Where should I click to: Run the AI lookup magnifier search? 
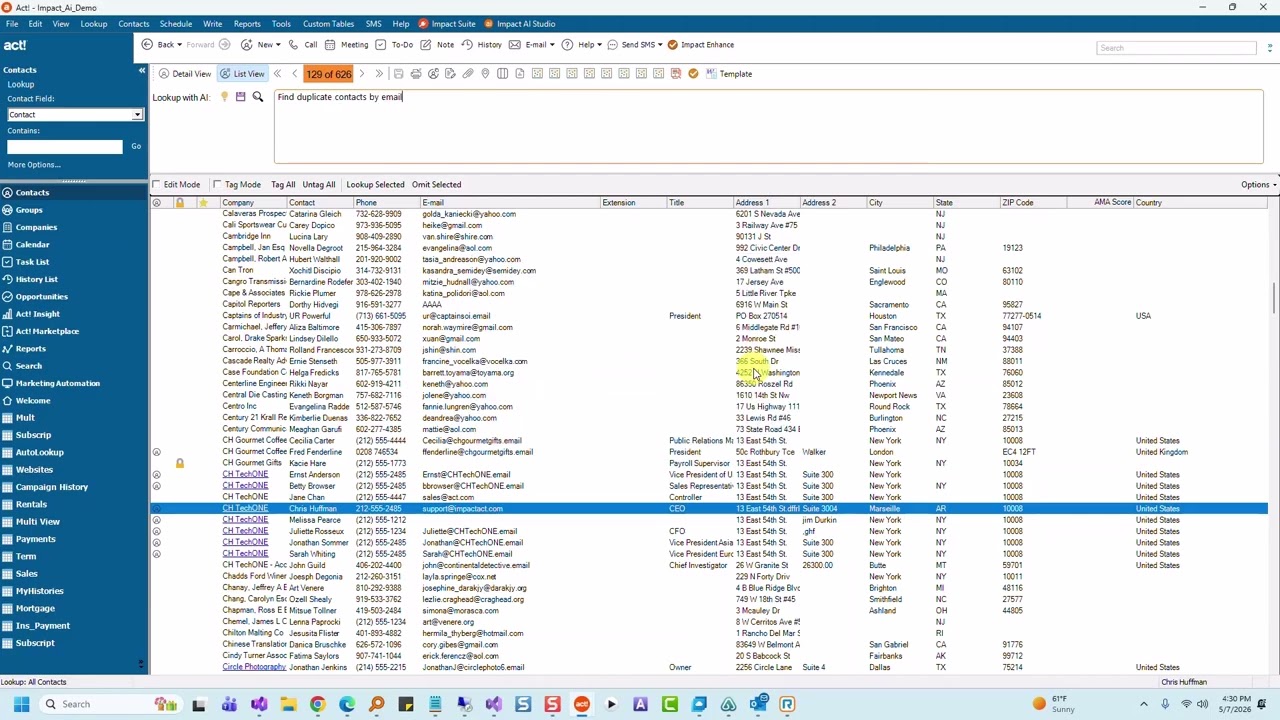click(257, 97)
